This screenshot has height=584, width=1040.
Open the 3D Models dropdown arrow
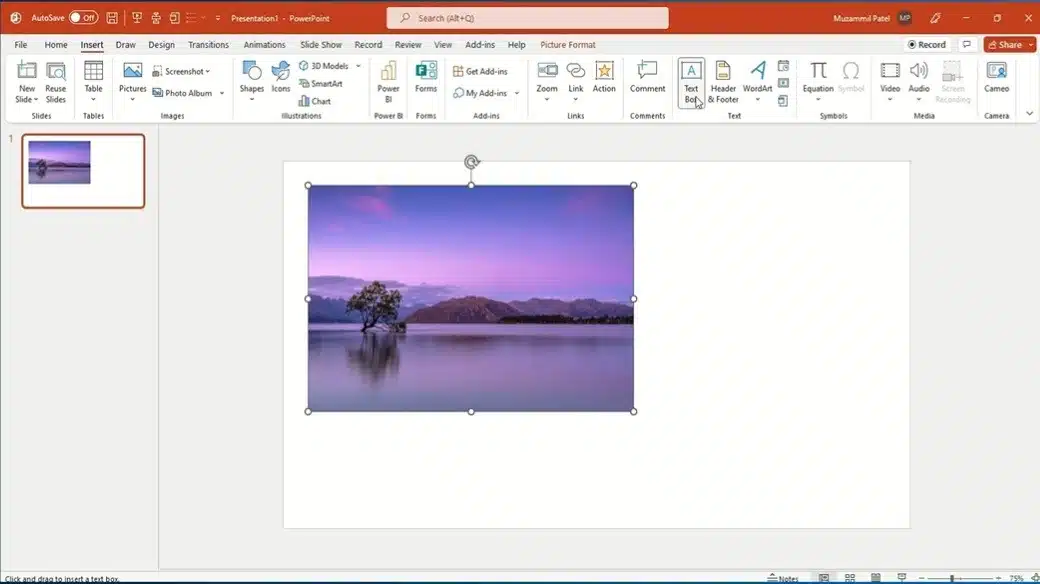coord(358,66)
